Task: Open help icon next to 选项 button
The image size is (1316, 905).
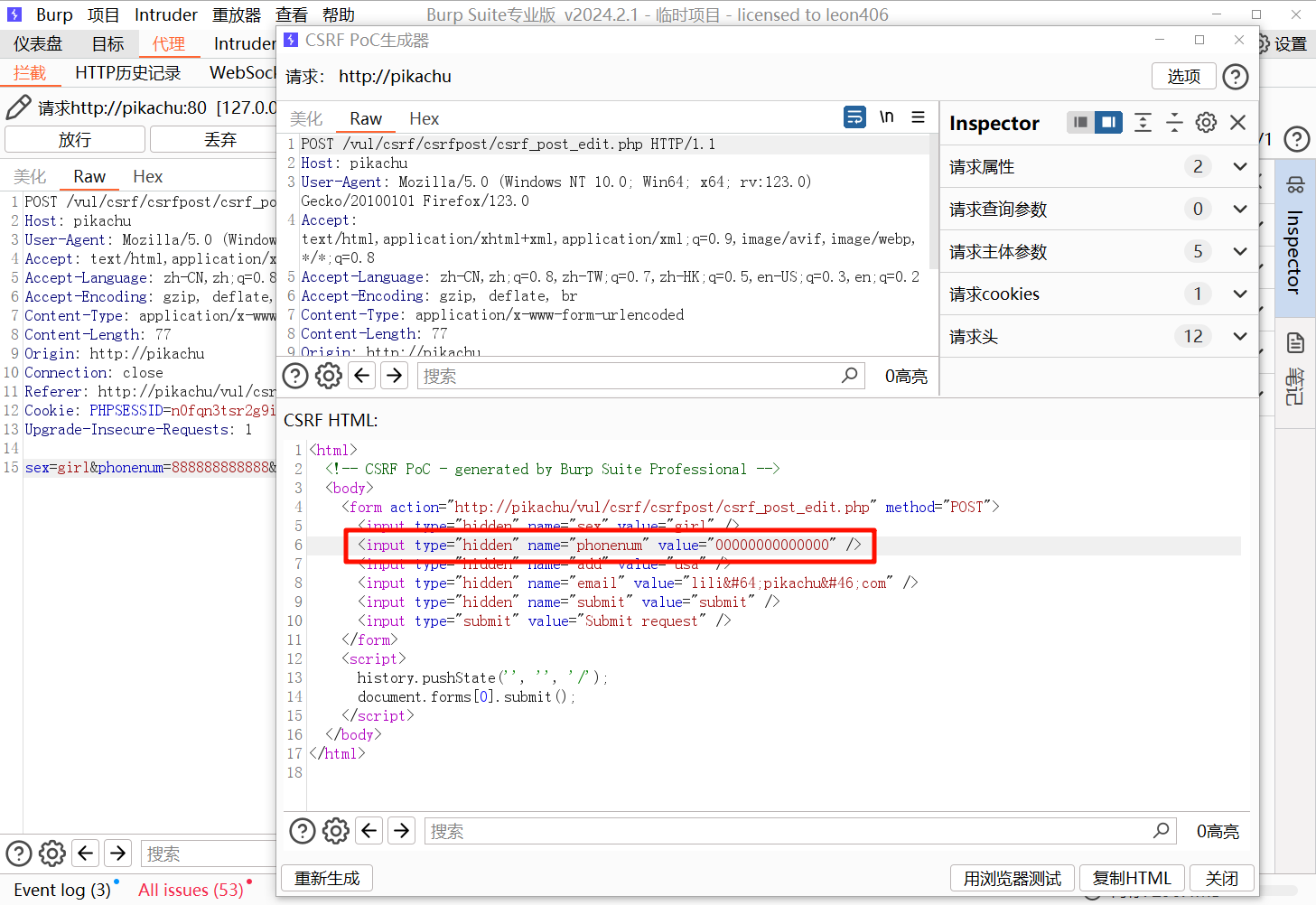Action: [x=1236, y=77]
